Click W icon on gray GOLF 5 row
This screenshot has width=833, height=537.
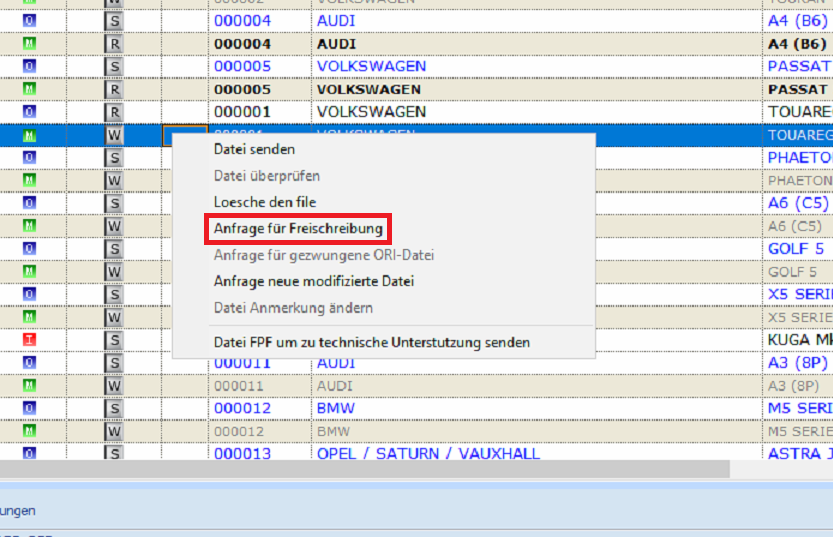[114, 272]
